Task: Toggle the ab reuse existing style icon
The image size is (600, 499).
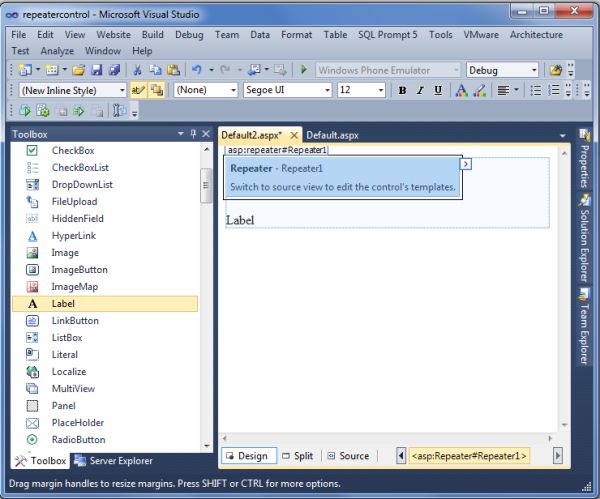Action: pos(138,91)
